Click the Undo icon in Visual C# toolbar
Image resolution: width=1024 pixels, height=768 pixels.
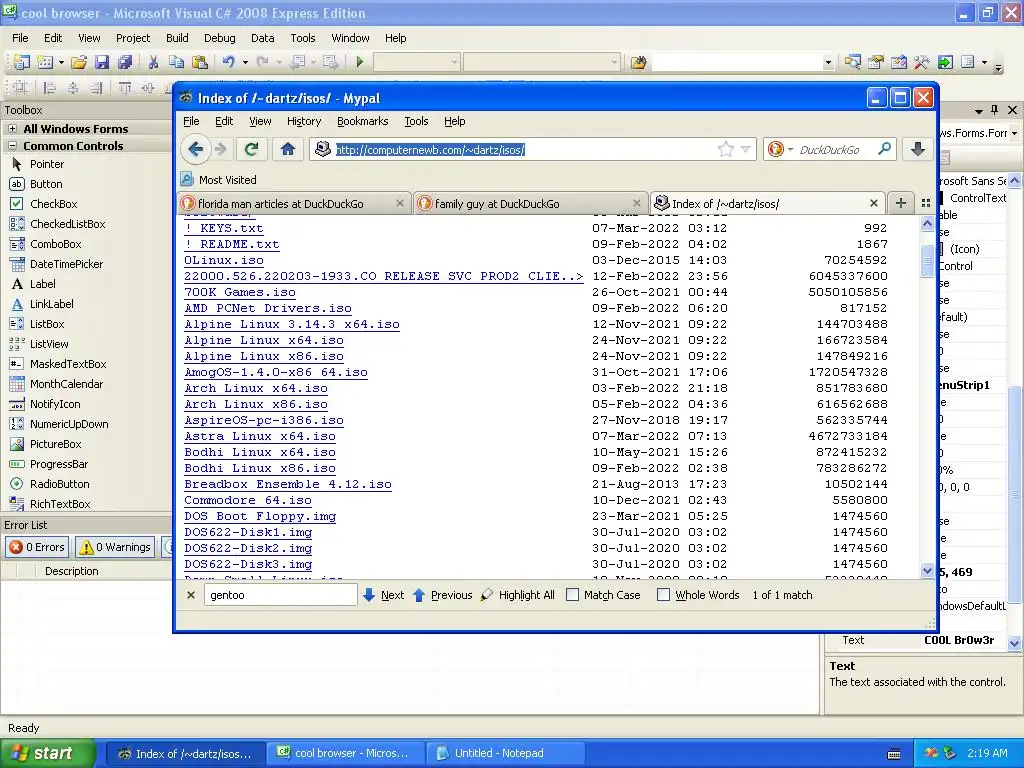coord(228,62)
